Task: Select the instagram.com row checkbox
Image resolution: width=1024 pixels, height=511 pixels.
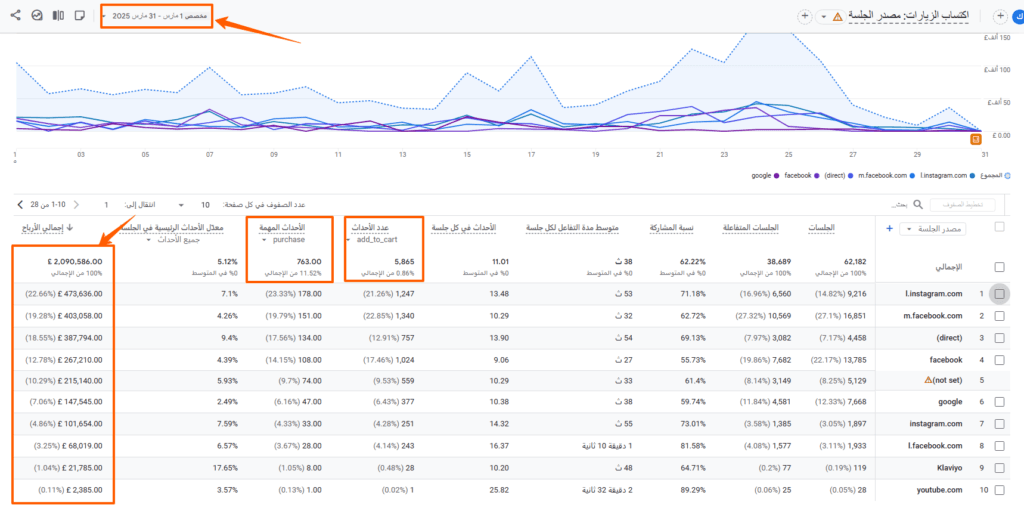Action: click(x=999, y=423)
